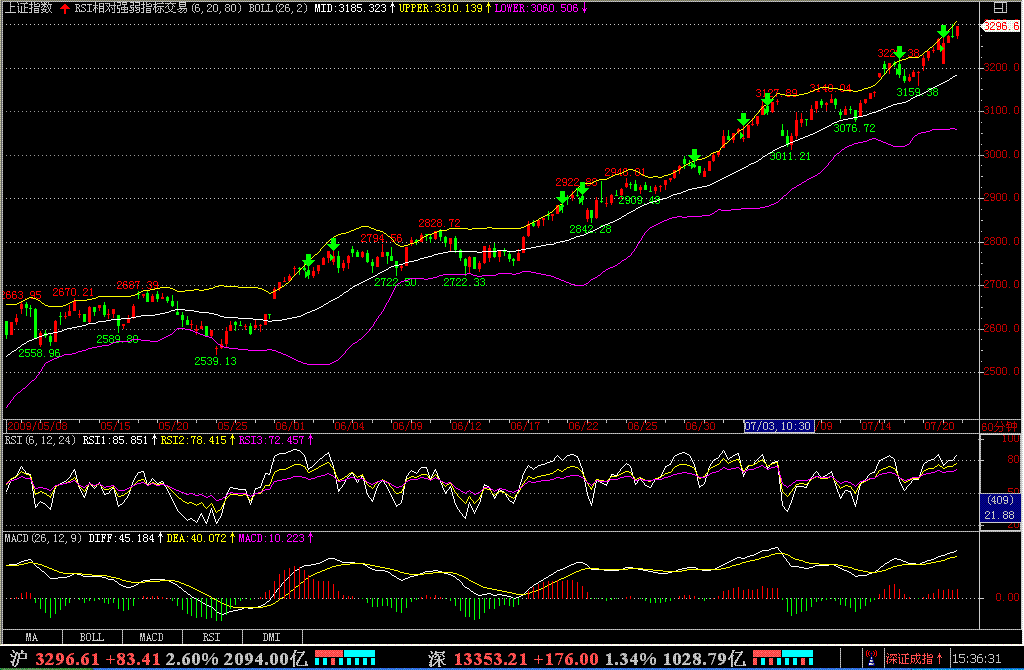This screenshot has height=670, width=1024.
Task: Click the LOWER:3060.506 value
Action: (x=536, y=8)
